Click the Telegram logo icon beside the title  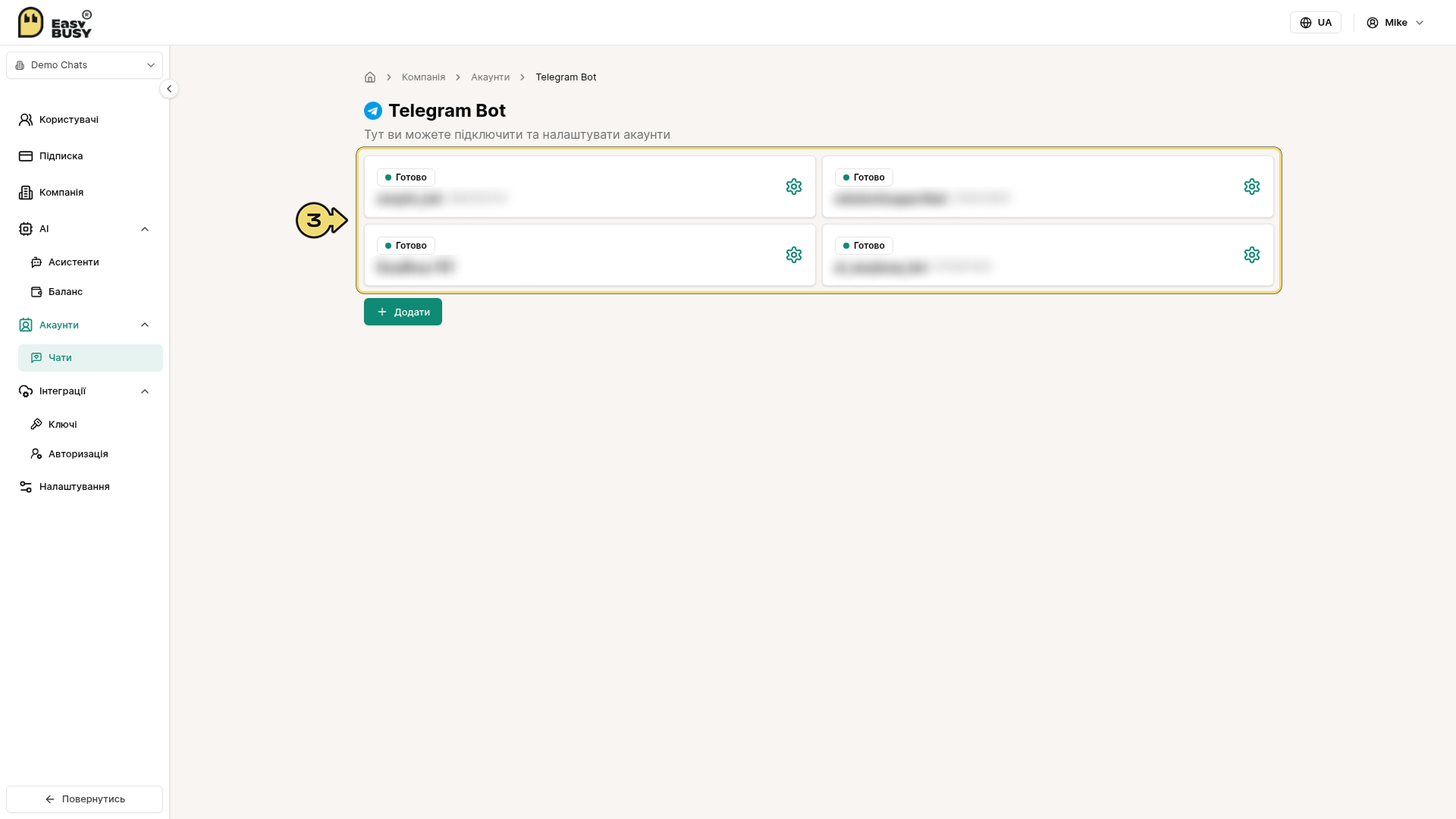pyautogui.click(x=373, y=111)
